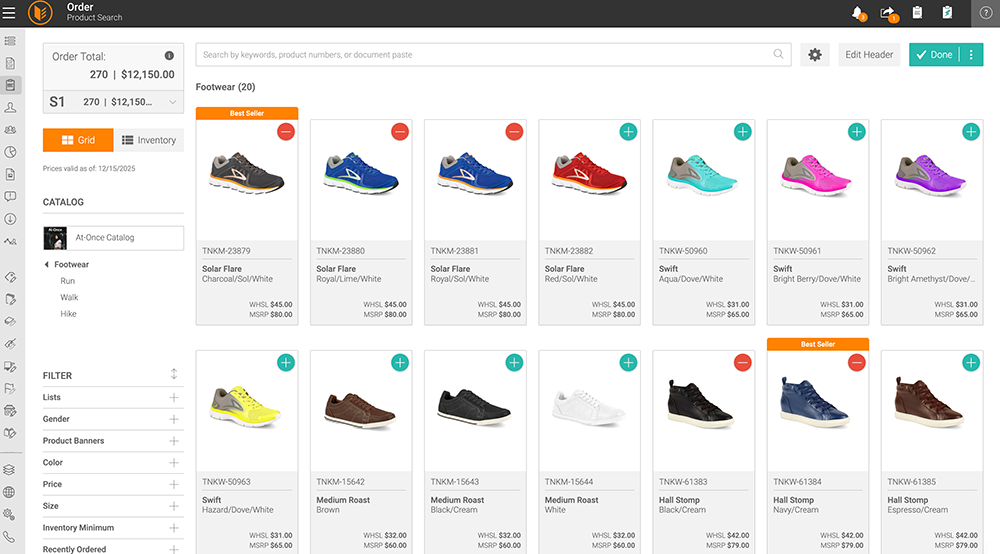Screen dimensions: 1000x554
Task: Open the share export icon
Action: (888, 13)
